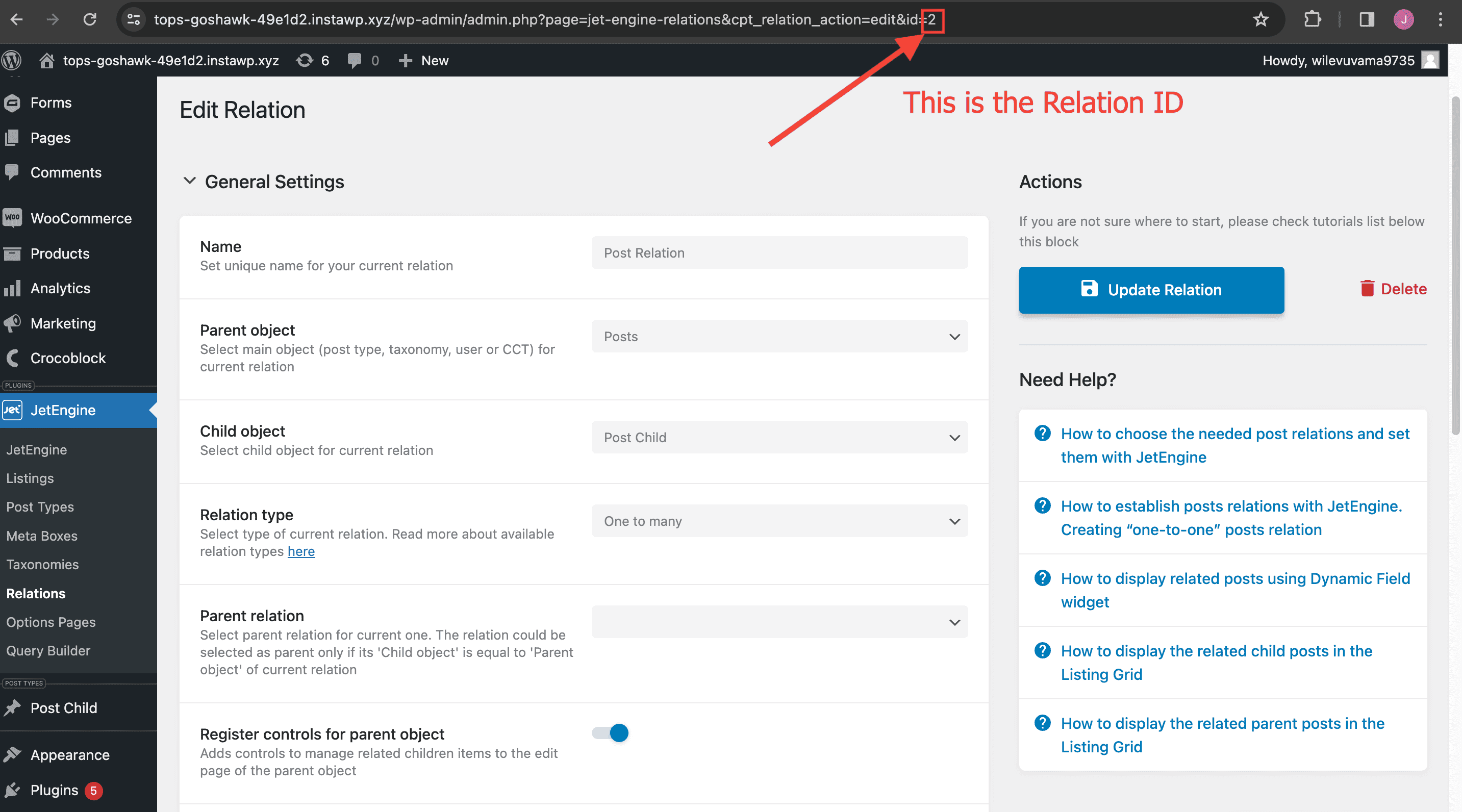Reload the page with refresh icon

[x=90, y=20]
